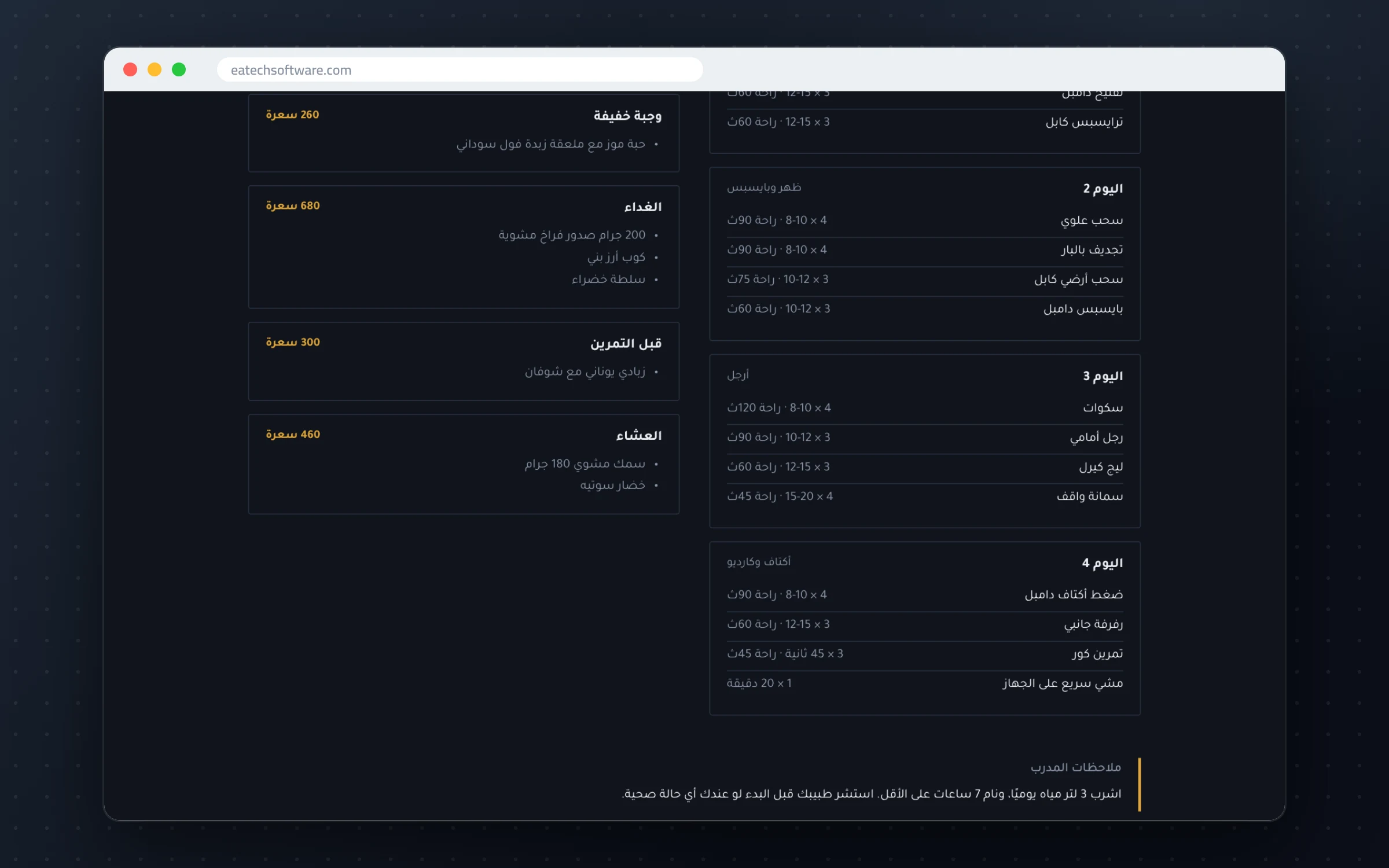This screenshot has width=1389, height=868.
Task: Click the اليوم 4 day heading
Action: [x=1103, y=563]
